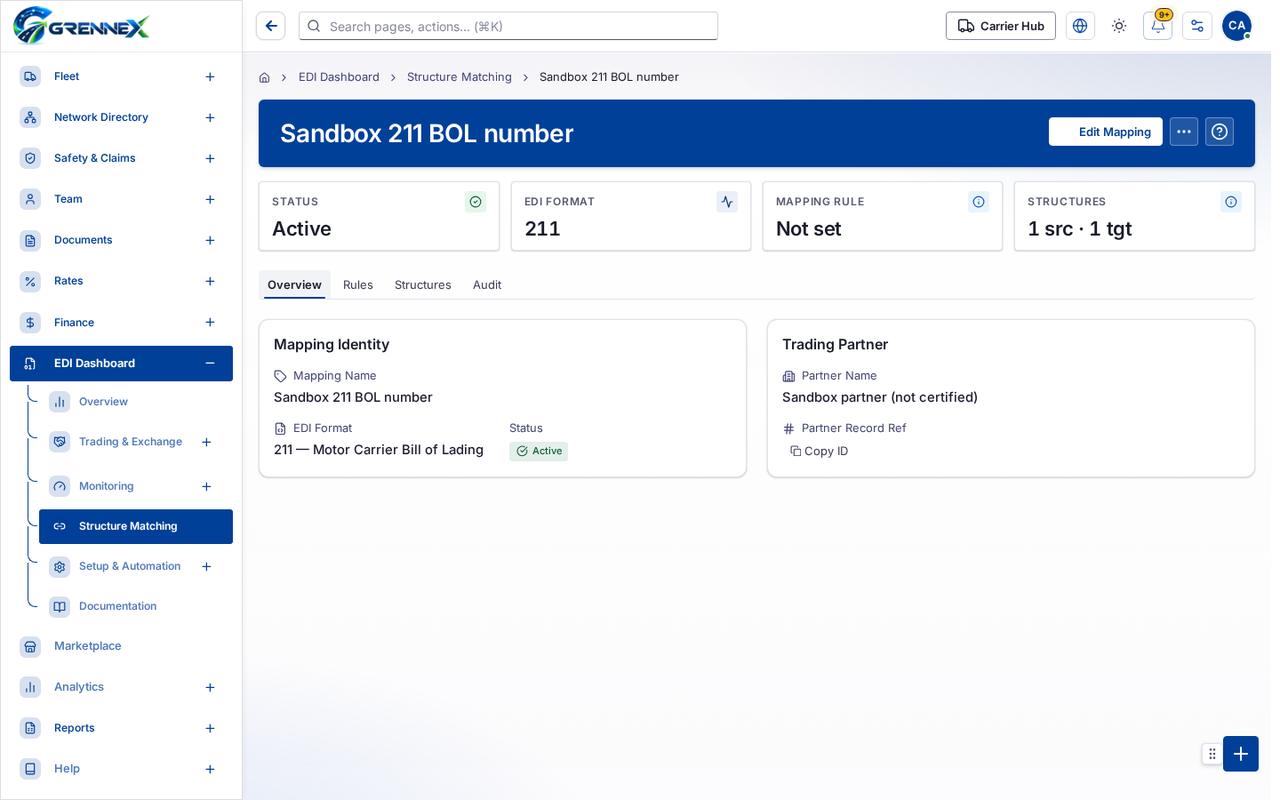Viewport: 1280px width, 800px height.
Task: Open the Structure Matching breadcrumb link
Action: 459,77
